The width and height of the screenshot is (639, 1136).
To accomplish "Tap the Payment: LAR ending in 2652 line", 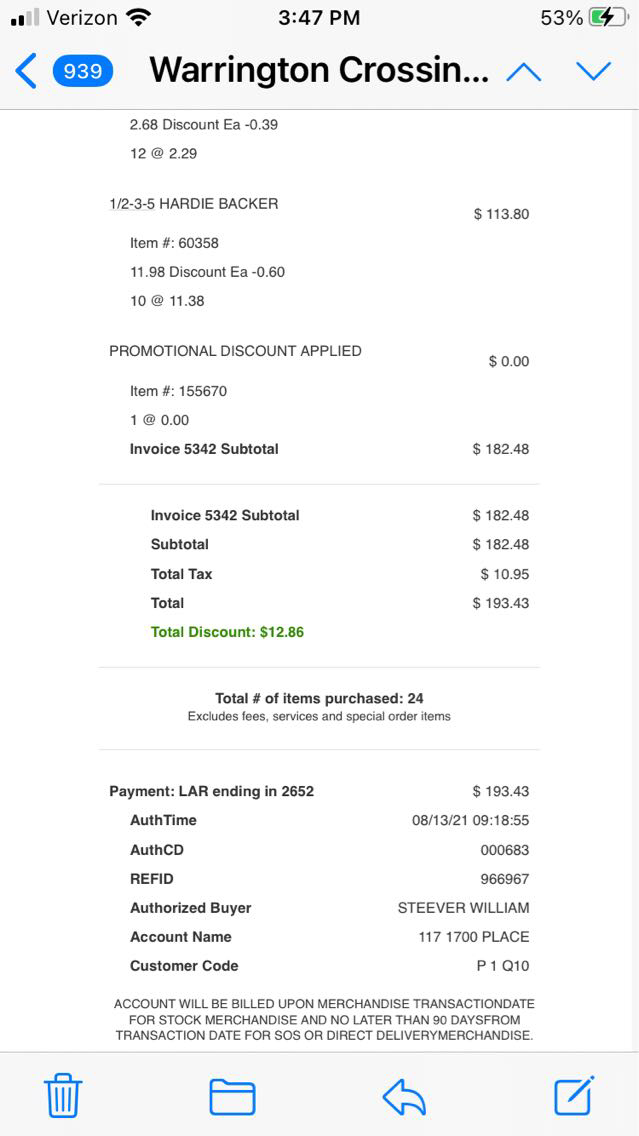I will tap(212, 791).
